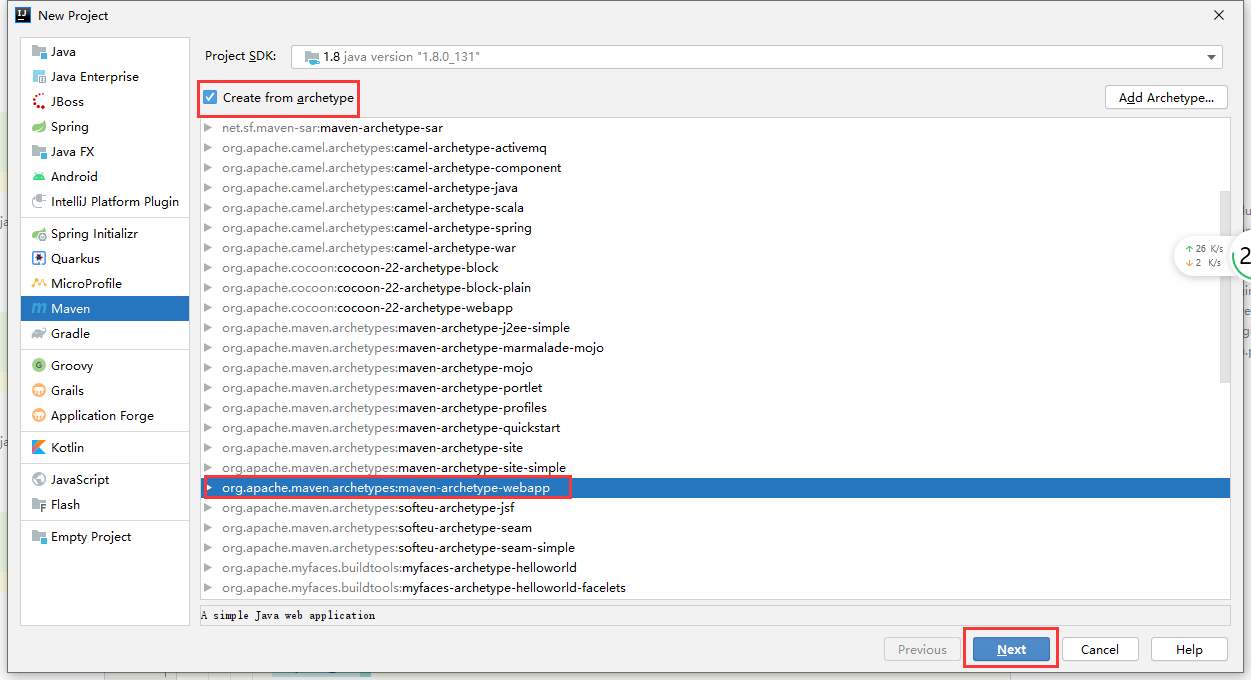
Task: Select Kotlin project type
Action: pos(105,448)
